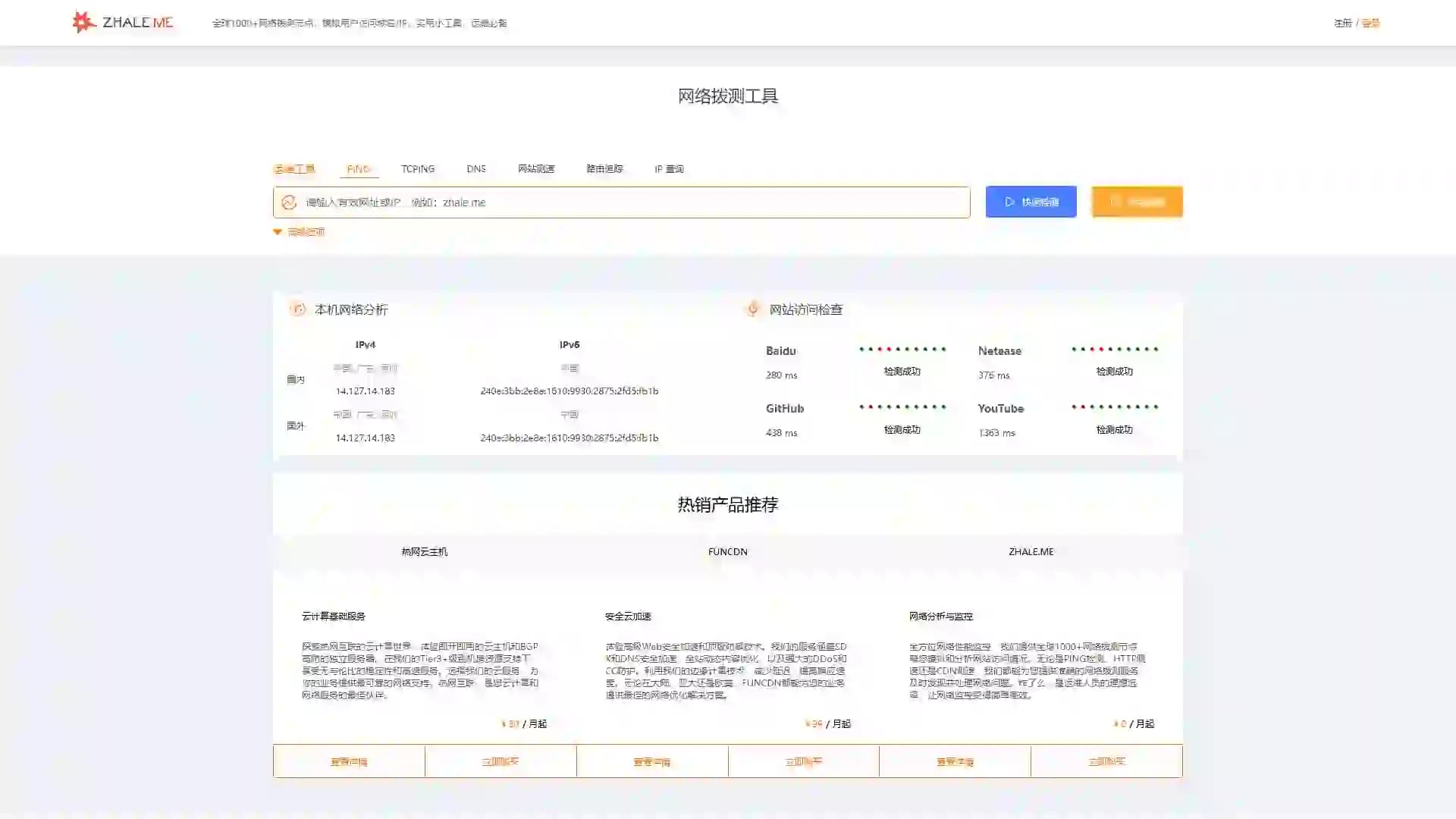Open the 登录 login link
The width and height of the screenshot is (1456, 819).
click(1370, 23)
